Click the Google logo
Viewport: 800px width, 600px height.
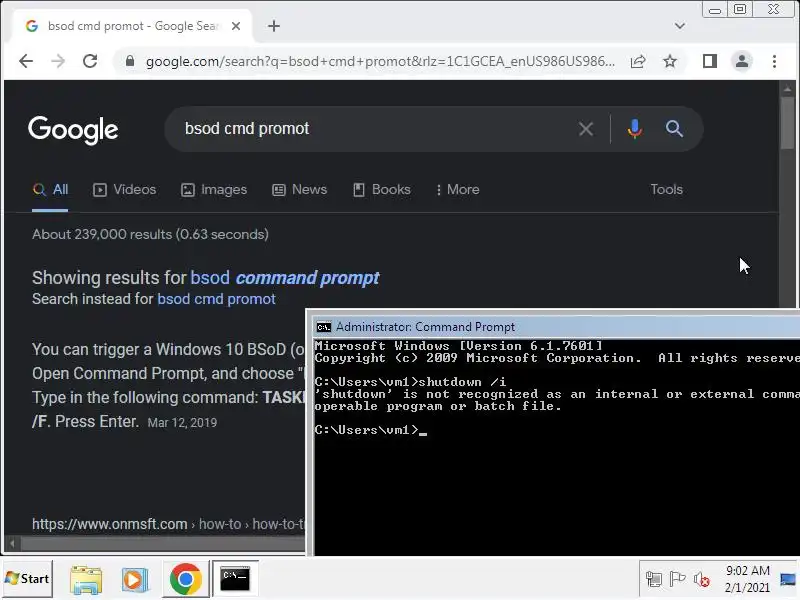click(73, 130)
